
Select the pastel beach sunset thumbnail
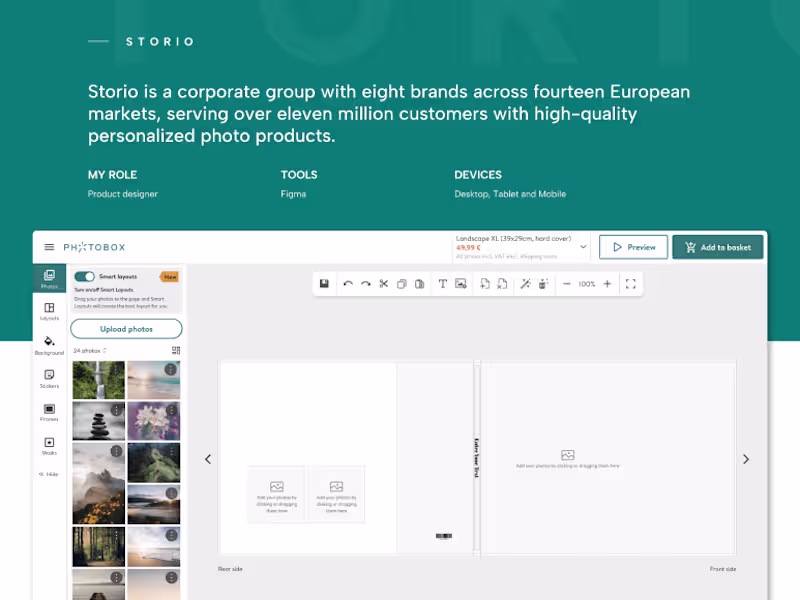[154, 380]
